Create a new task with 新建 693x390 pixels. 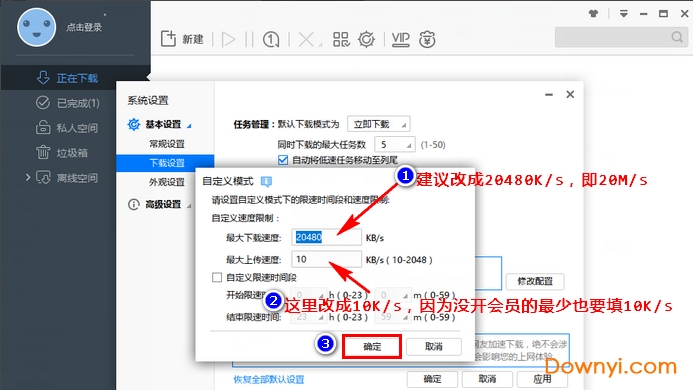[x=182, y=39]
